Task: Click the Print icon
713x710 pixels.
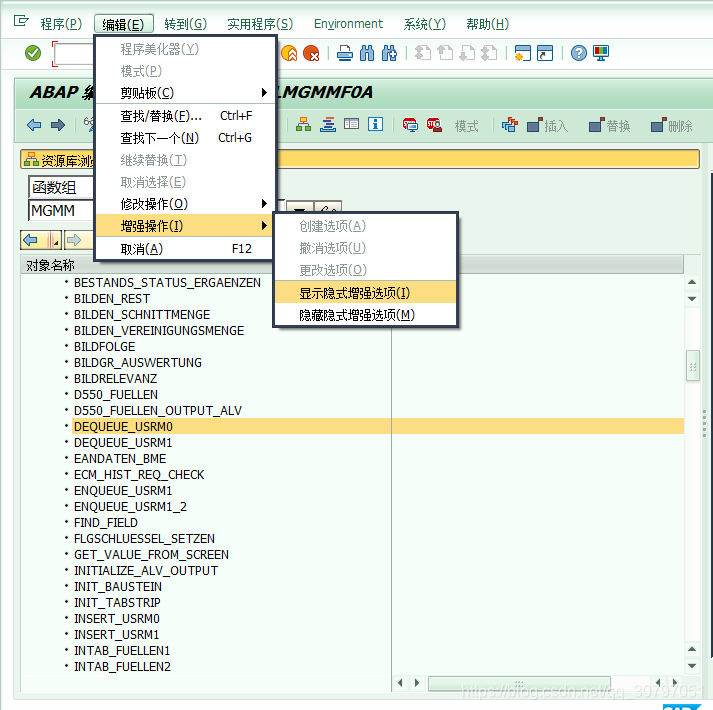Action: tap(345, 53)
